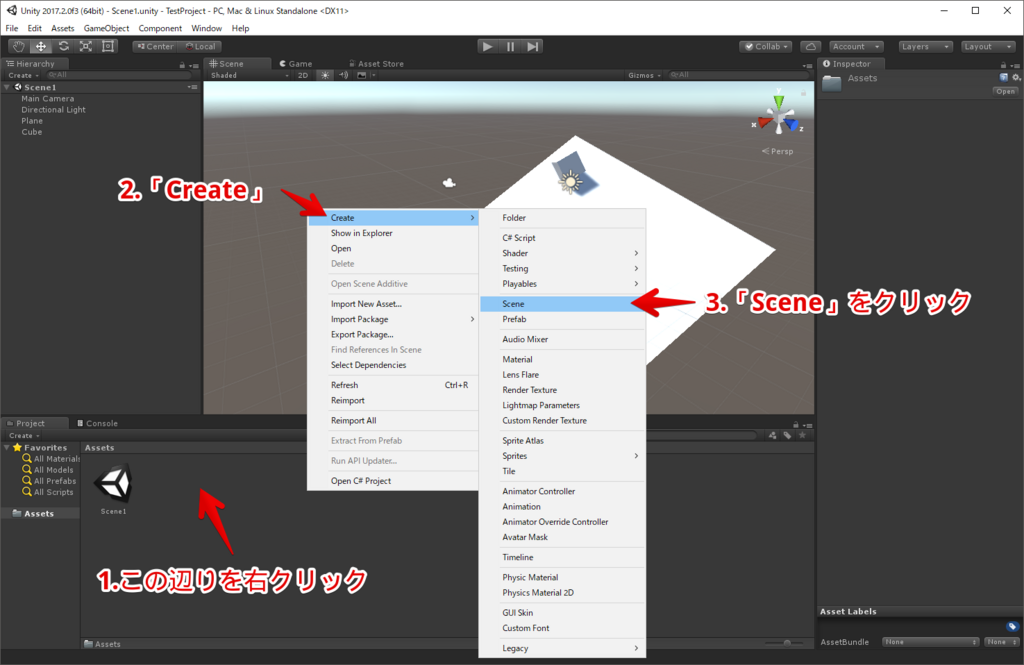Search by label icon in Project

(788, 435)
